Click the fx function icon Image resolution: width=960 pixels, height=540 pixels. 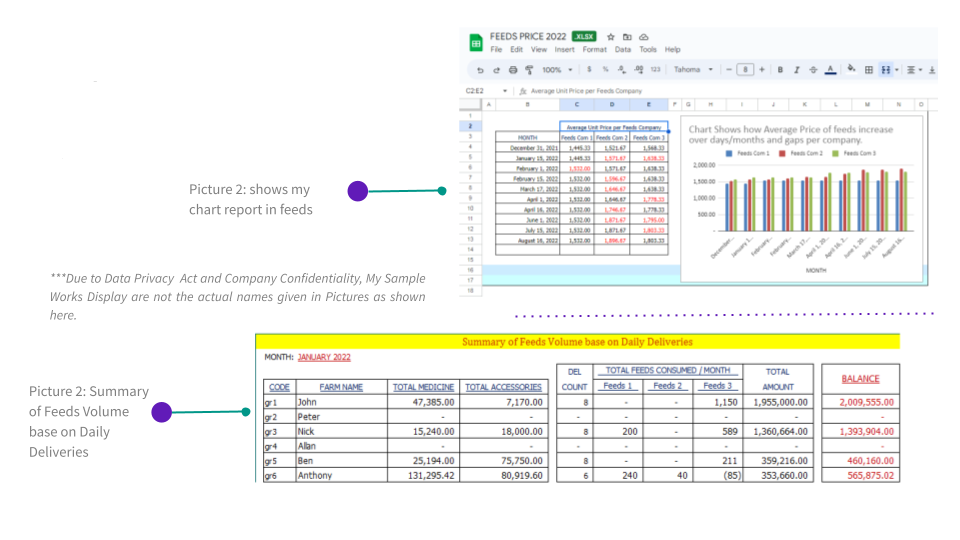[523, 91]
